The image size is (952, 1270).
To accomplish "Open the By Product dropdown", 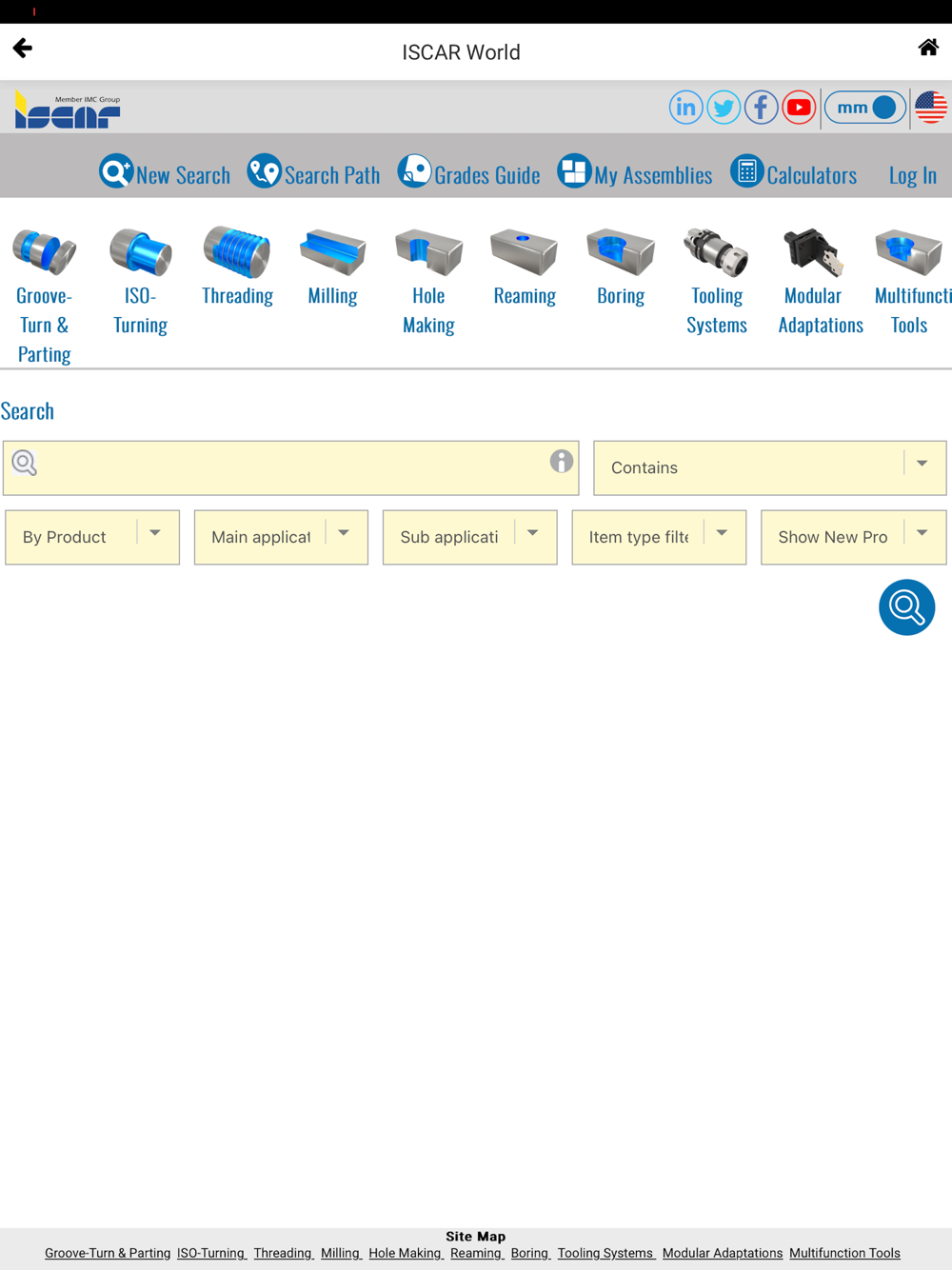I will 92,537.
